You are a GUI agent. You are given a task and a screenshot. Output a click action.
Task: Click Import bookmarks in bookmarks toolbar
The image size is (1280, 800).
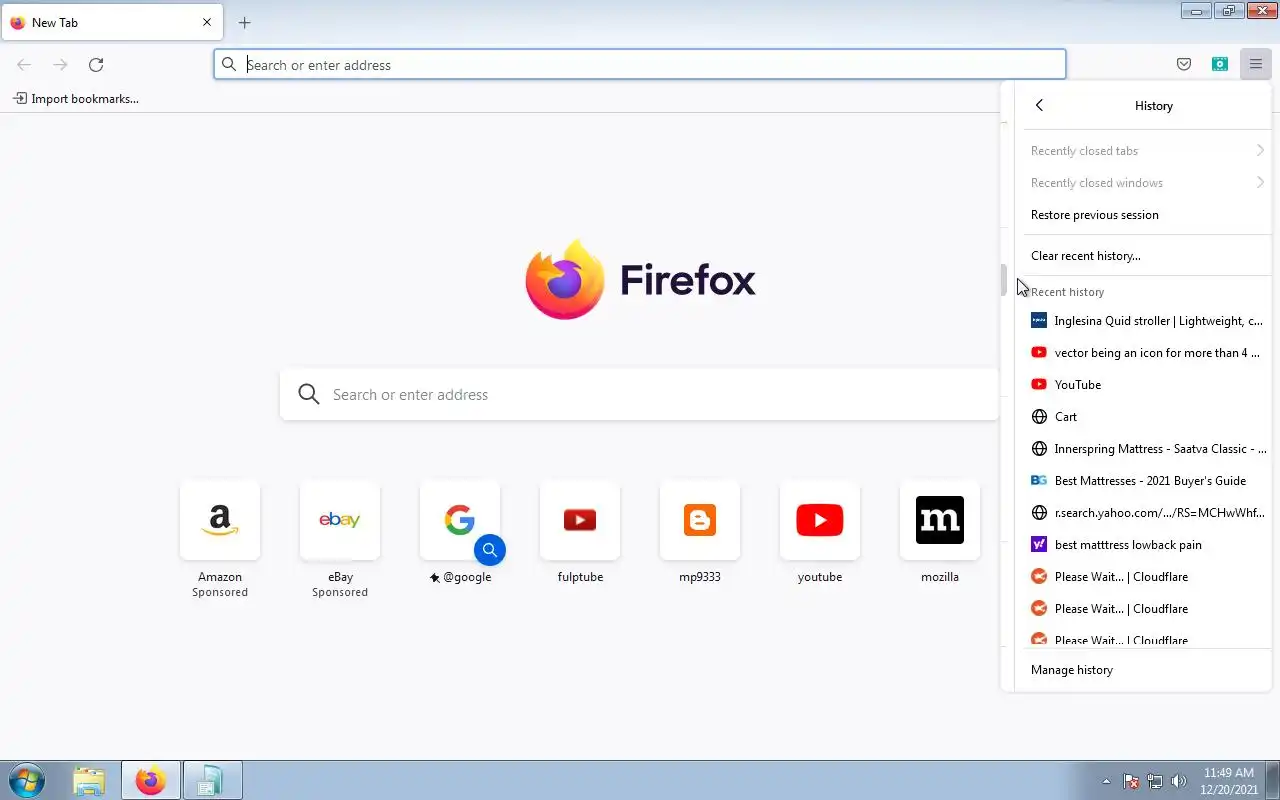point(76,98)
